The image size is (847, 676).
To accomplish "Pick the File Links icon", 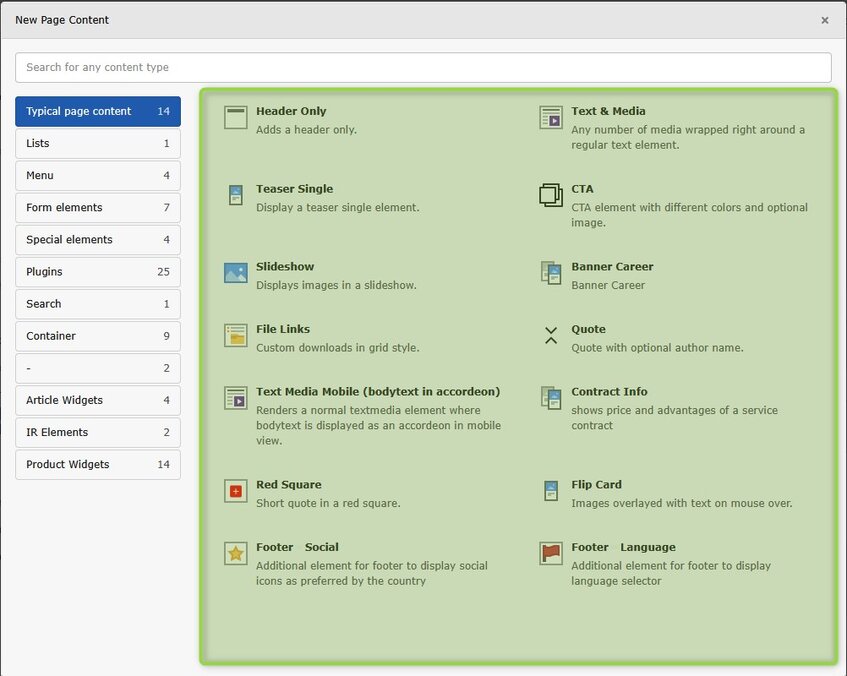I will [x=235, y=335].
